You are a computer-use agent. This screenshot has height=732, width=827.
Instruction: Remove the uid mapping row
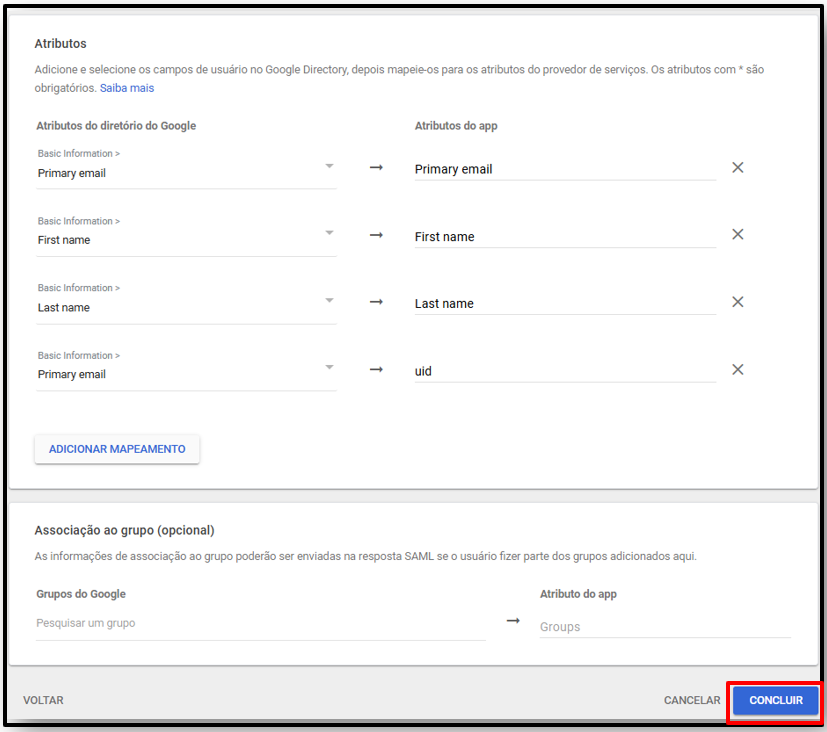coord(737,370)
